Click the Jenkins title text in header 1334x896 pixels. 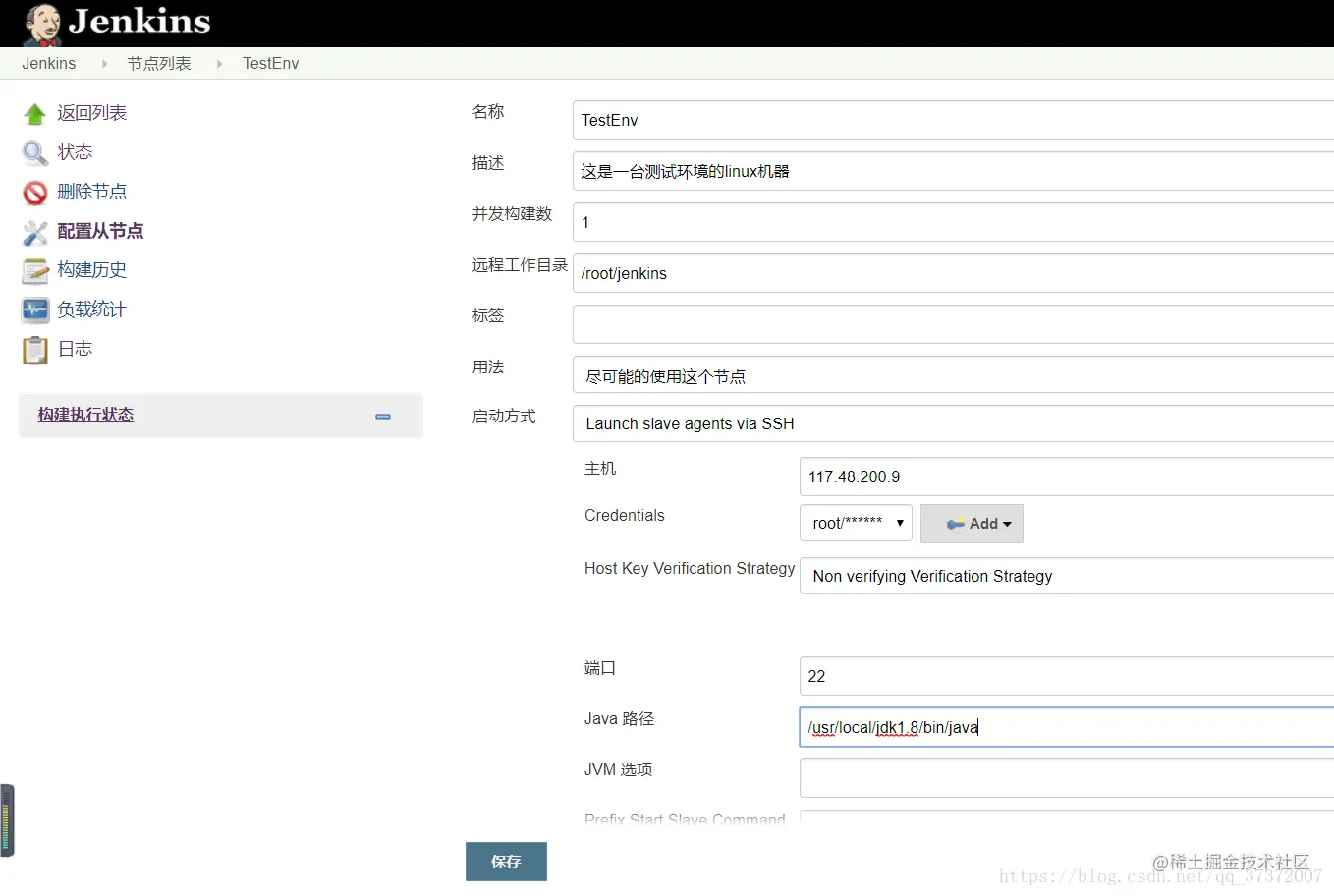tap(139, 22)
